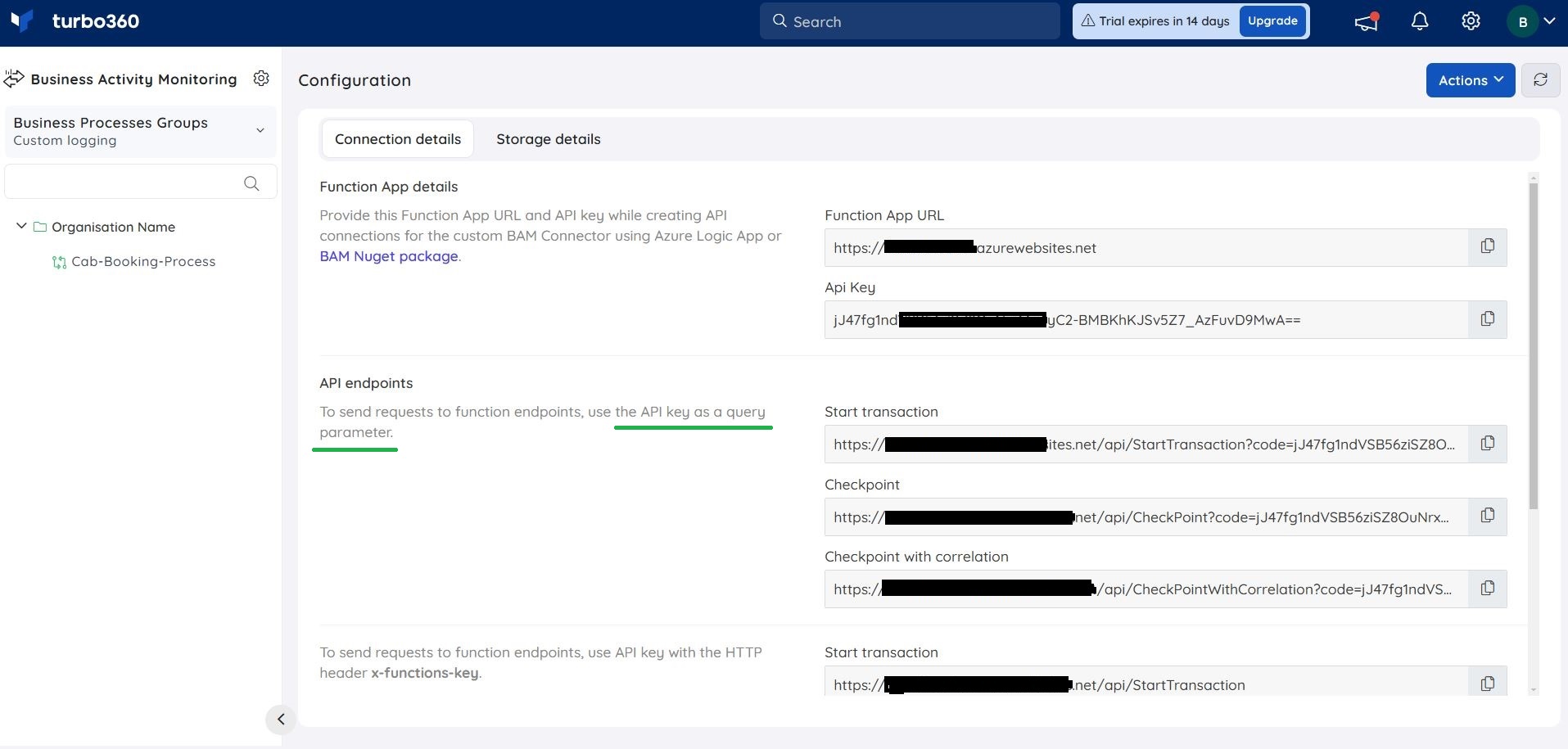This screenshot has width=1568, height=749.
Task: Copy the Function App URL
Action: coord(1487,246)
